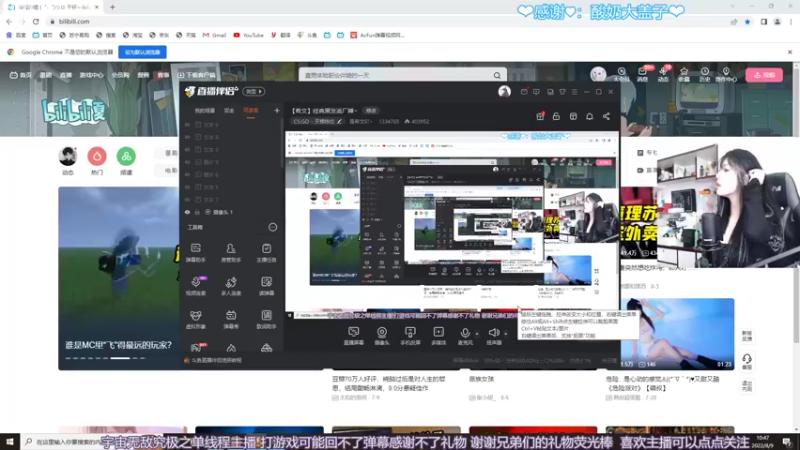Open the 歌词助手 tool
800x450 pixels.
click(266, 319)
